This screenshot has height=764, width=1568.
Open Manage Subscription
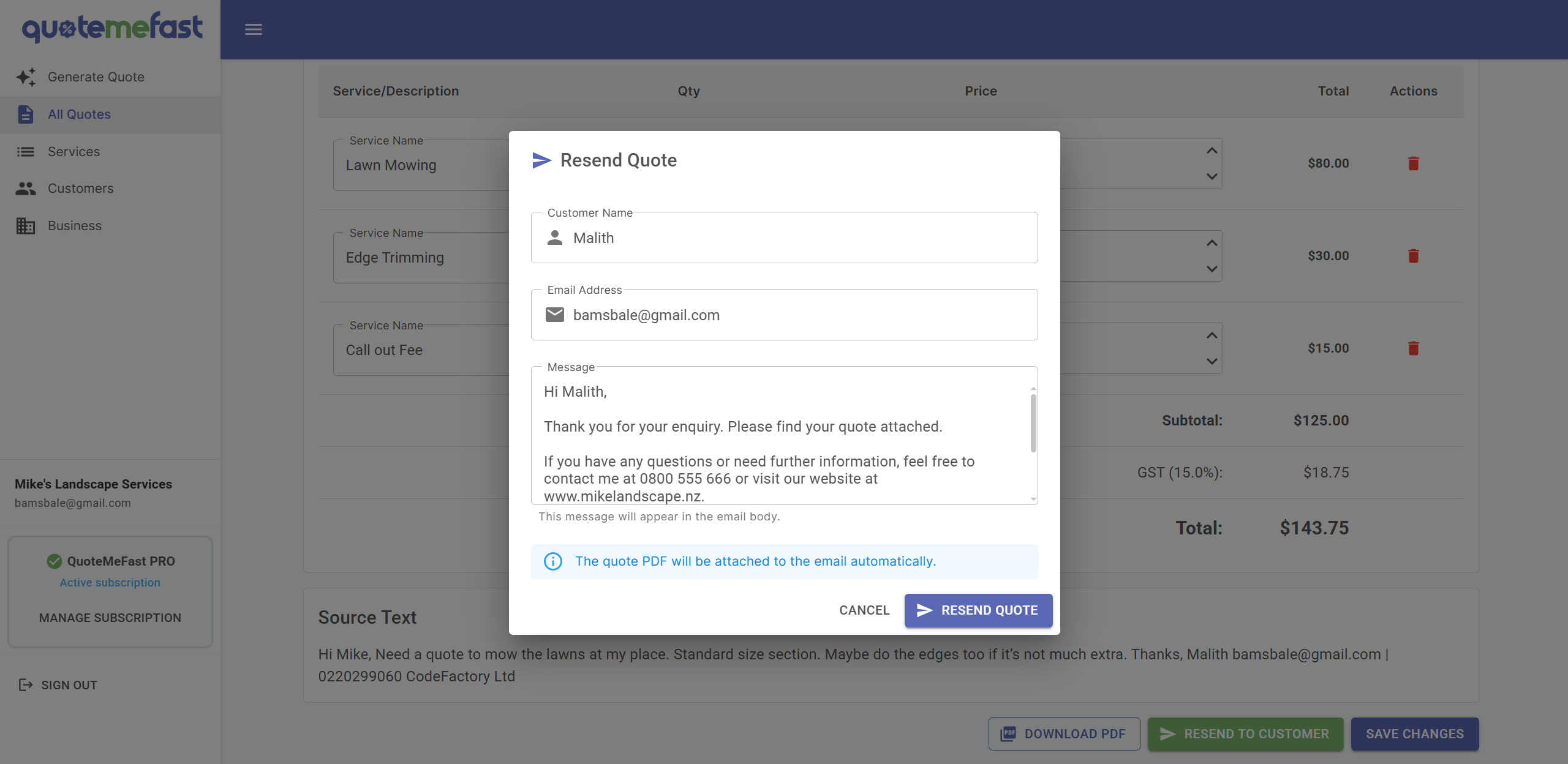click(110, 618)
